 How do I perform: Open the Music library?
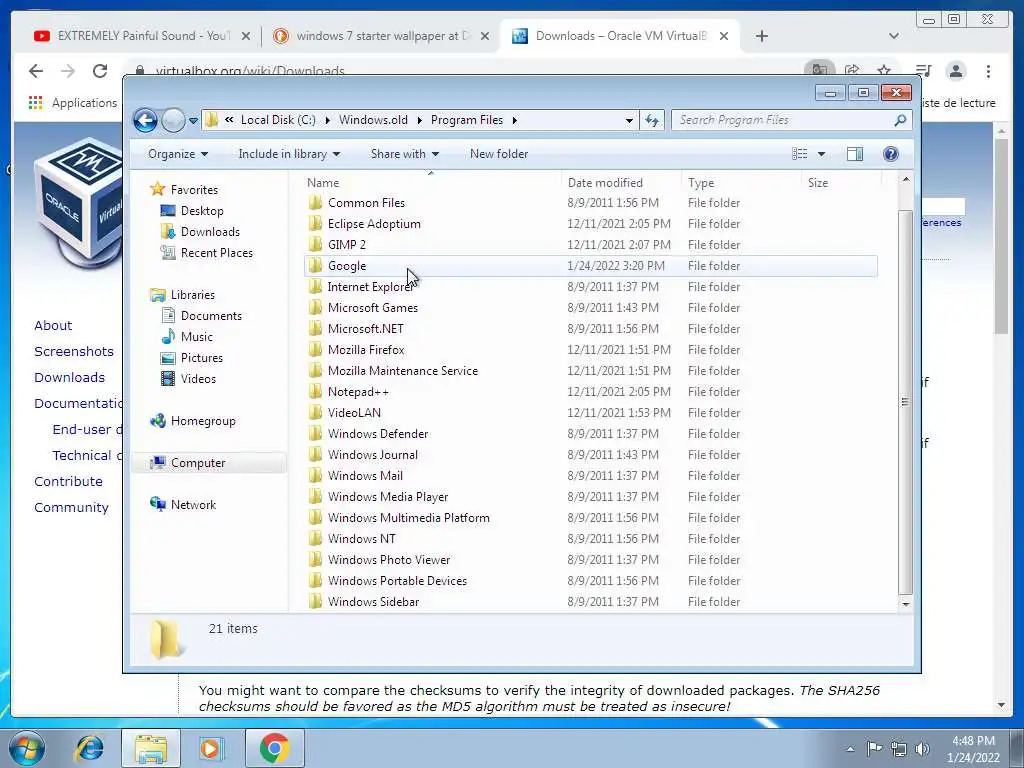(x=197, y=337)
